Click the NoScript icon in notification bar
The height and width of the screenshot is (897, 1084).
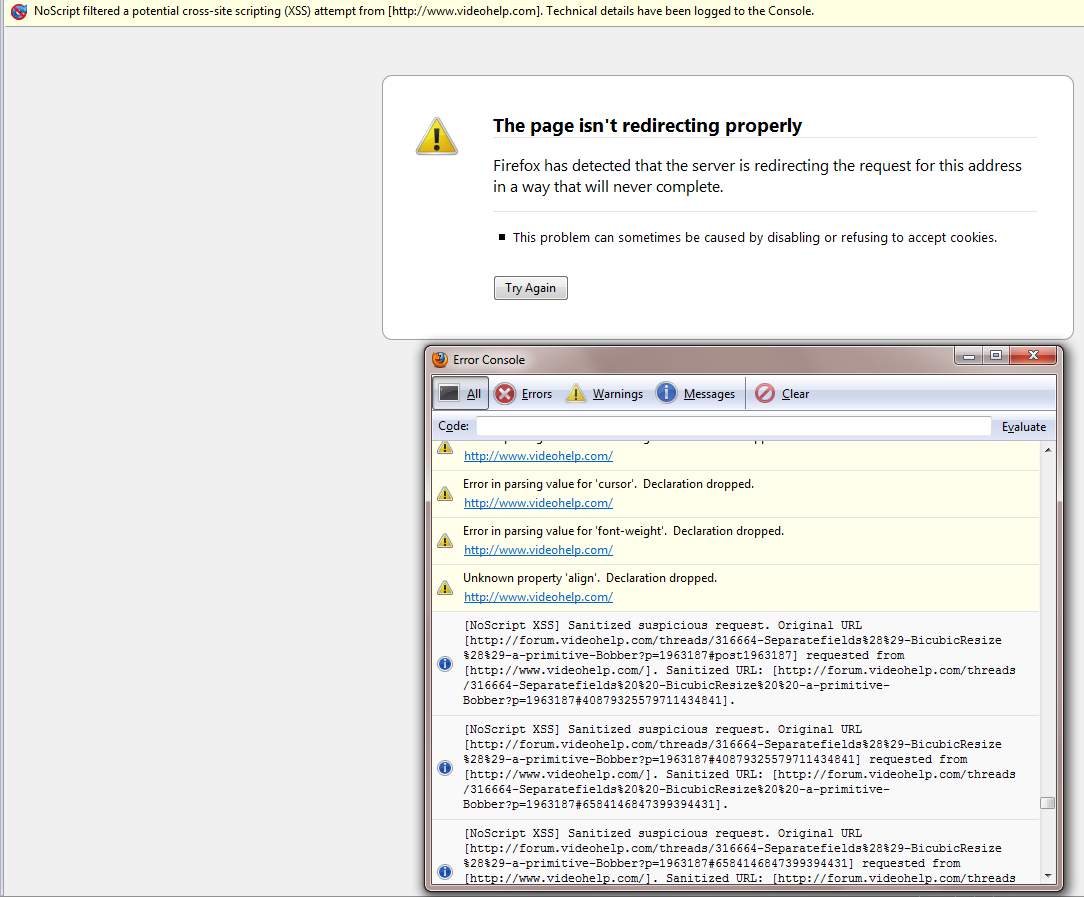19,11
